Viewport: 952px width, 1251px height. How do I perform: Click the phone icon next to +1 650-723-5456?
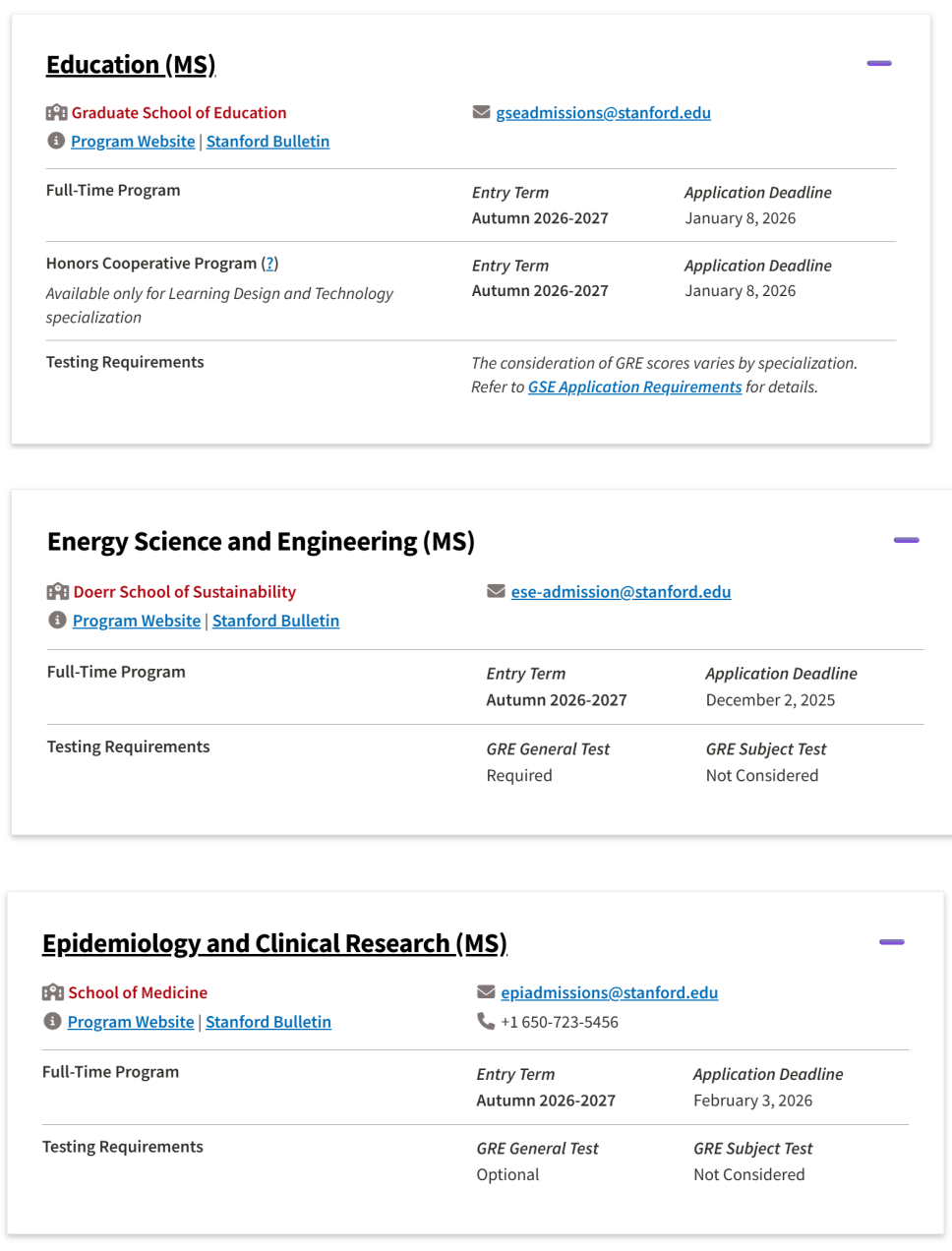point(486,1021)
